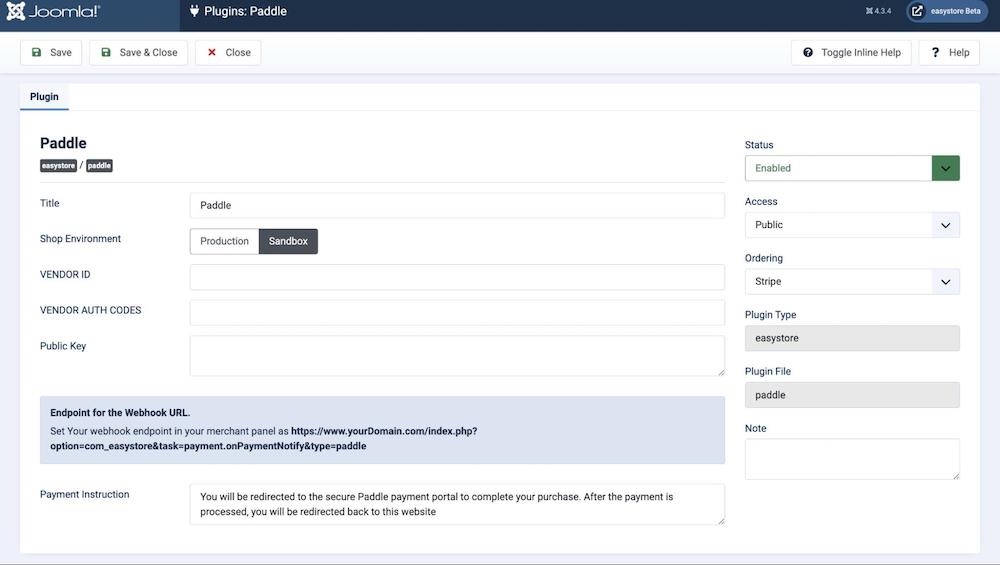
Task: Click inside the Public Key textarea
Action: click(x=456, y=356)
